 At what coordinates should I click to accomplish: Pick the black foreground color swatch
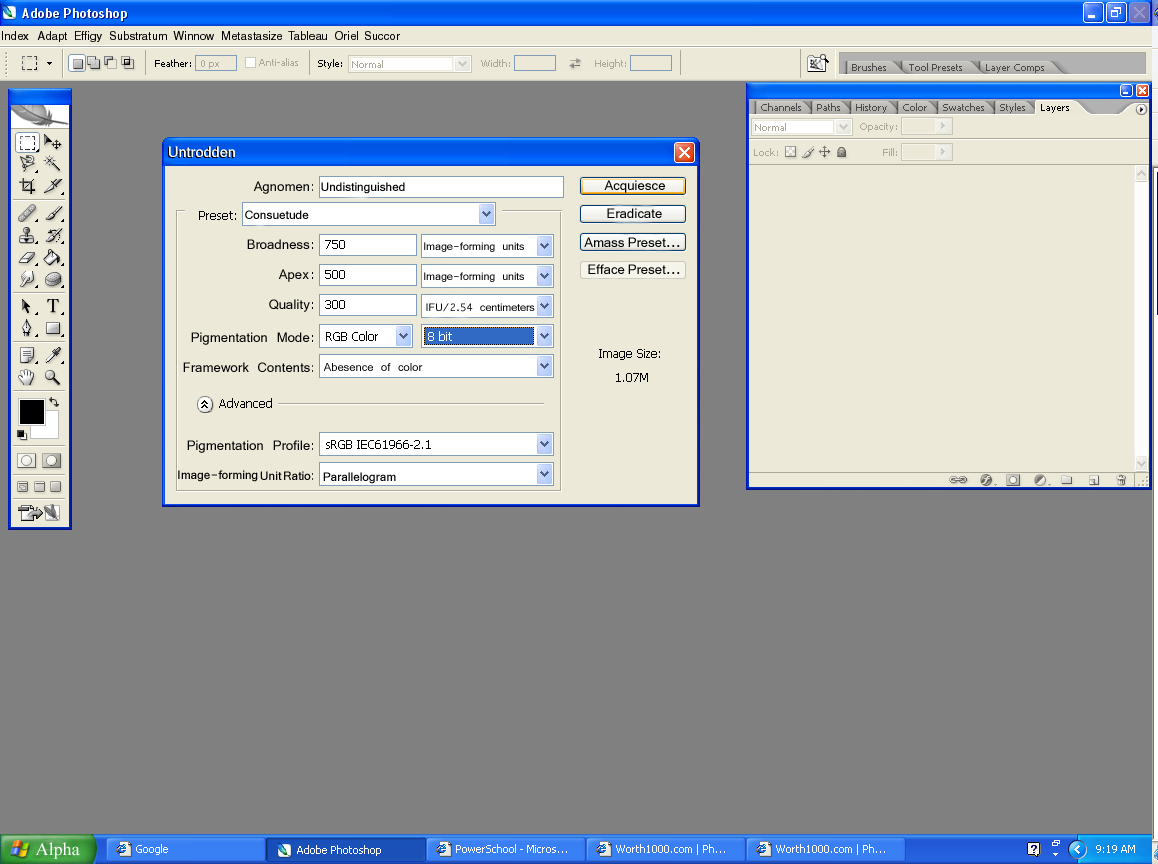pos(31,412)
